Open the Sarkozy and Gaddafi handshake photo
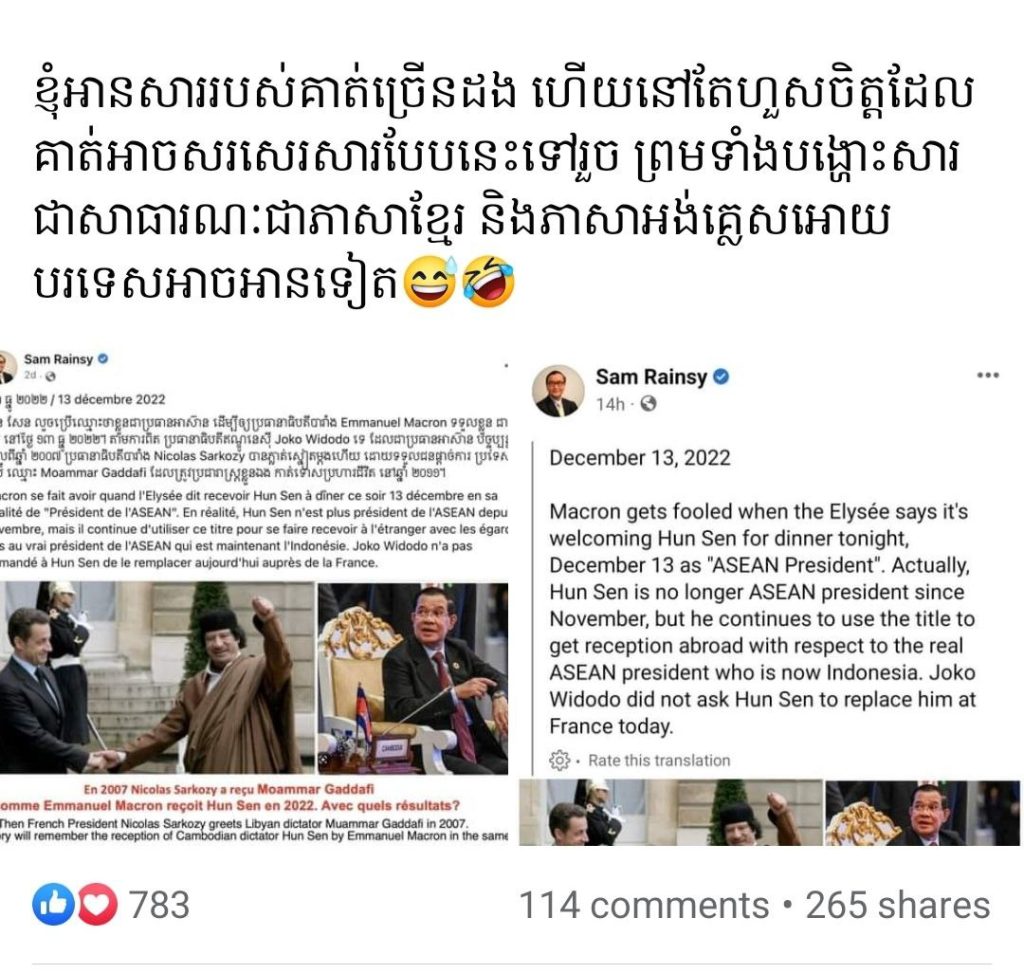 (156, 677)
